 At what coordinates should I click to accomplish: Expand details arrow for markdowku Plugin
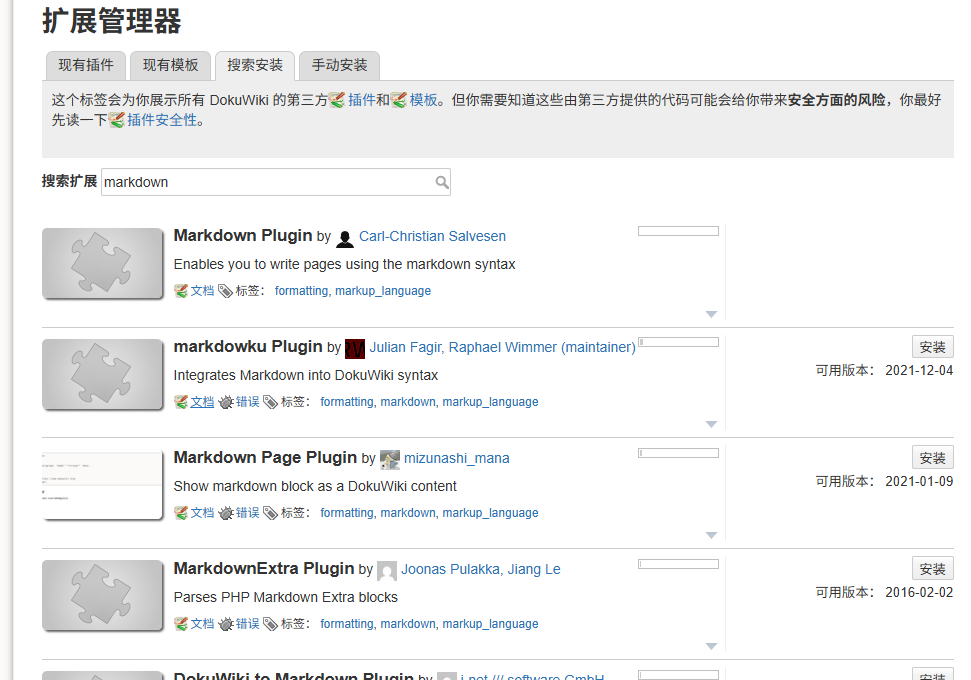[712, 424]
